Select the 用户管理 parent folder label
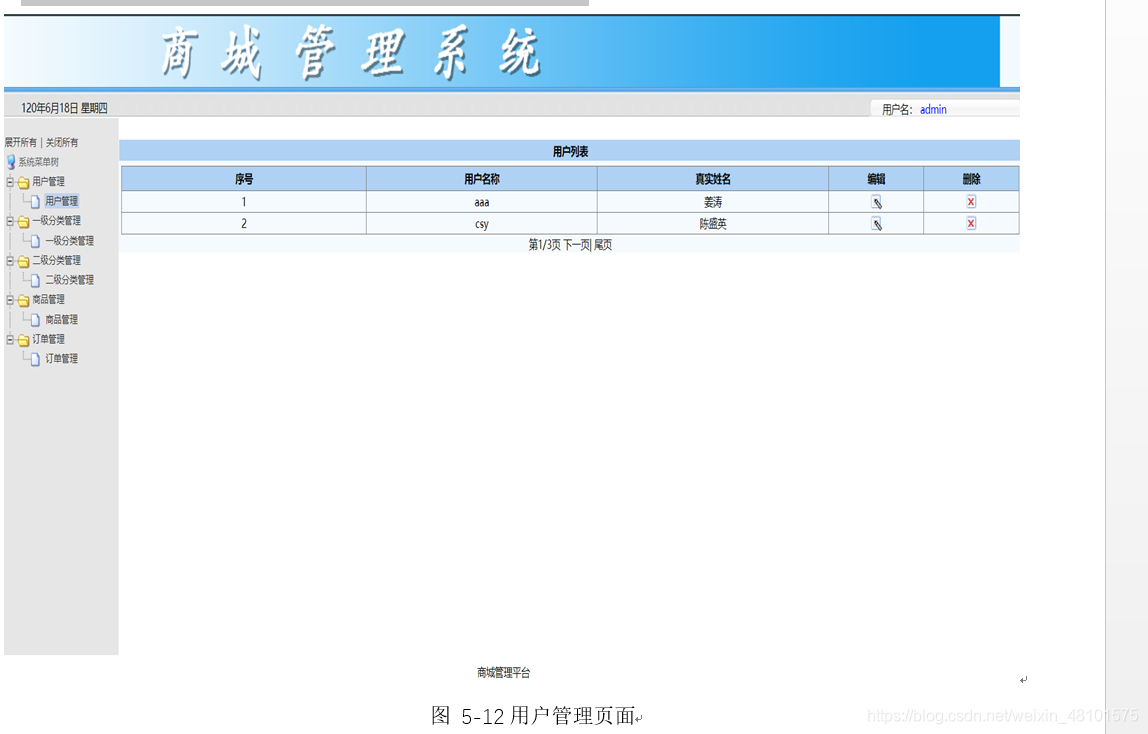1148x734 pixels. pos(48,181)
